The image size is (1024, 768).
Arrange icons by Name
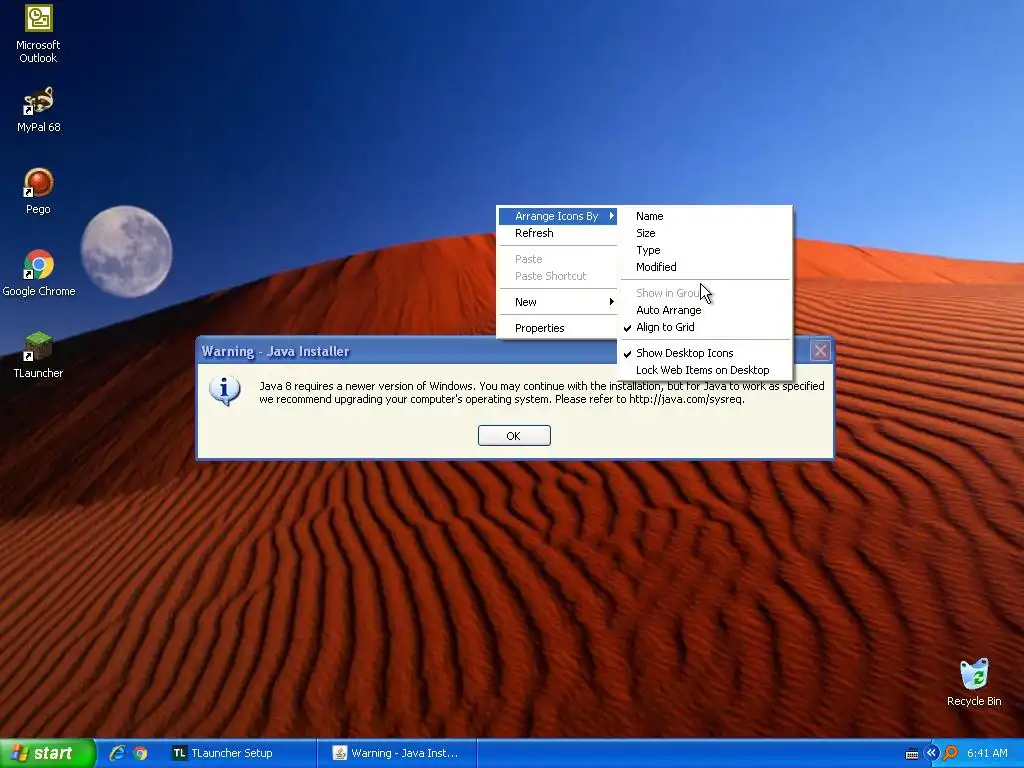[705, 216]
